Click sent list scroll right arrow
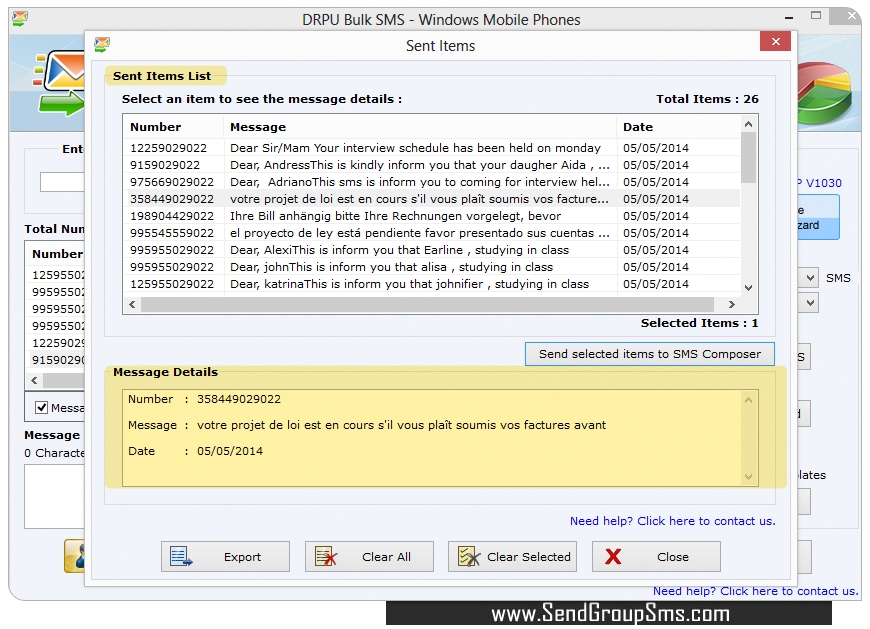The width and height of the screenshot is (870, 629). [731, 304]
